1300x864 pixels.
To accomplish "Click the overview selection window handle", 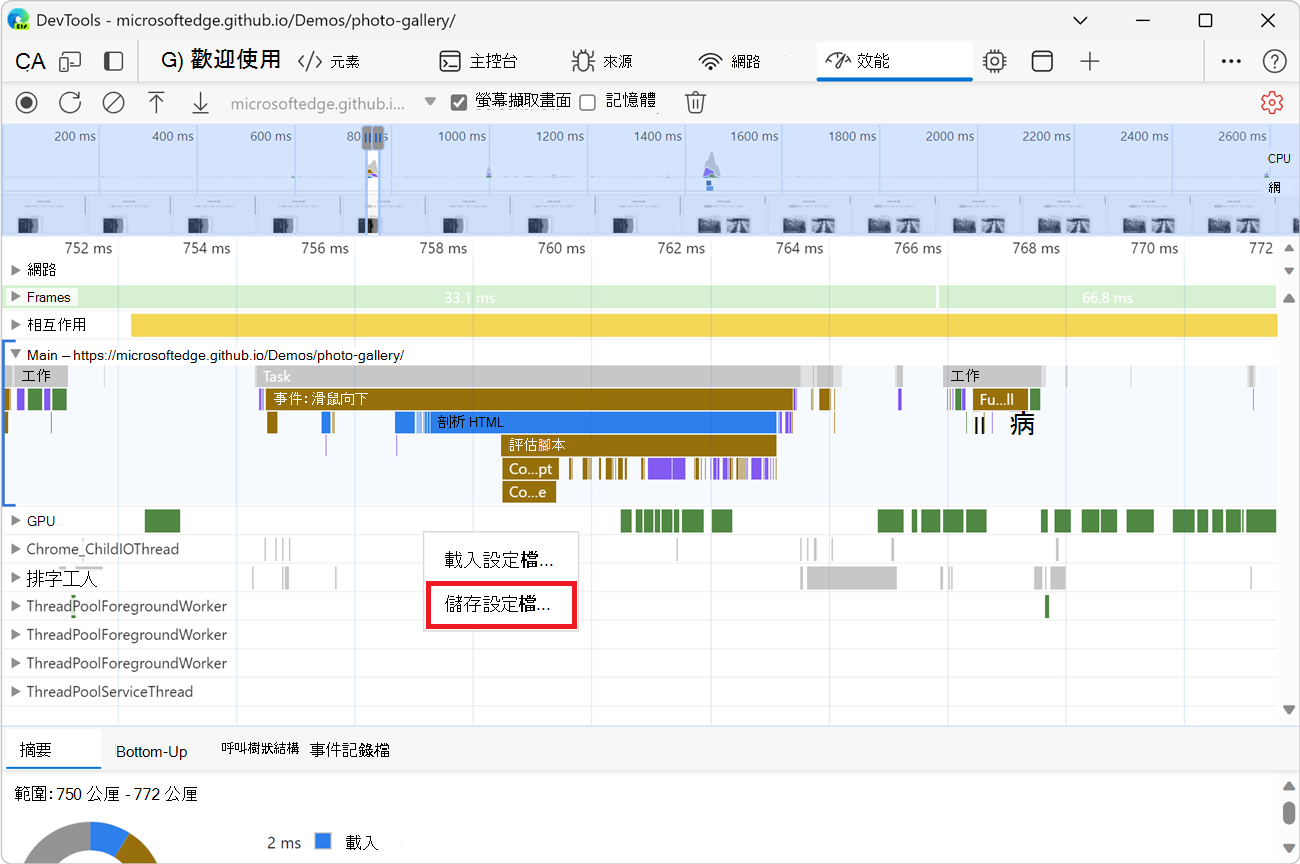I will [373, 137].
